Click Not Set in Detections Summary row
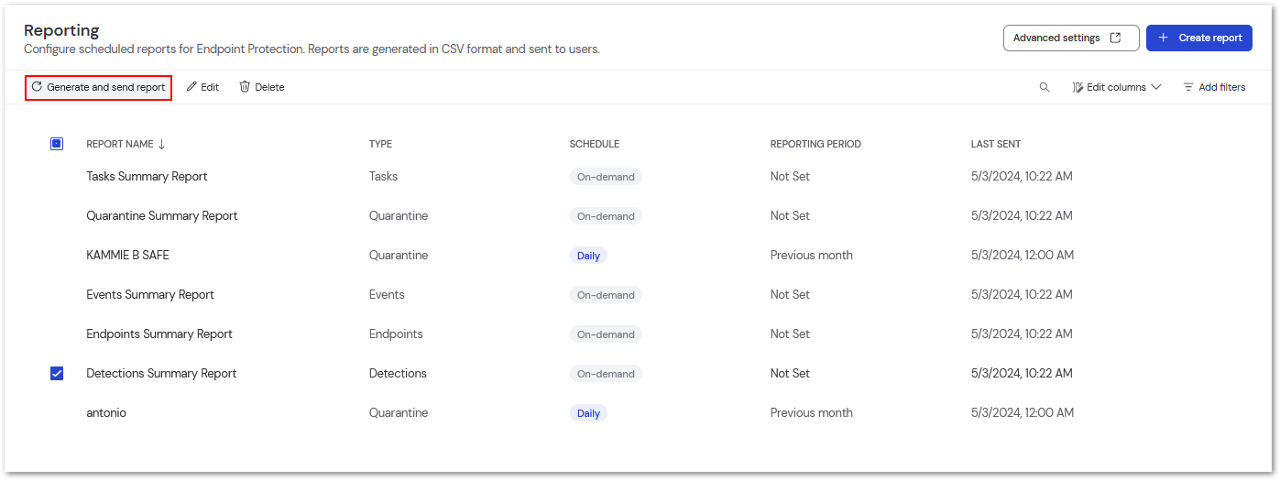This screenshot has width=1280, height=481. 790,373
